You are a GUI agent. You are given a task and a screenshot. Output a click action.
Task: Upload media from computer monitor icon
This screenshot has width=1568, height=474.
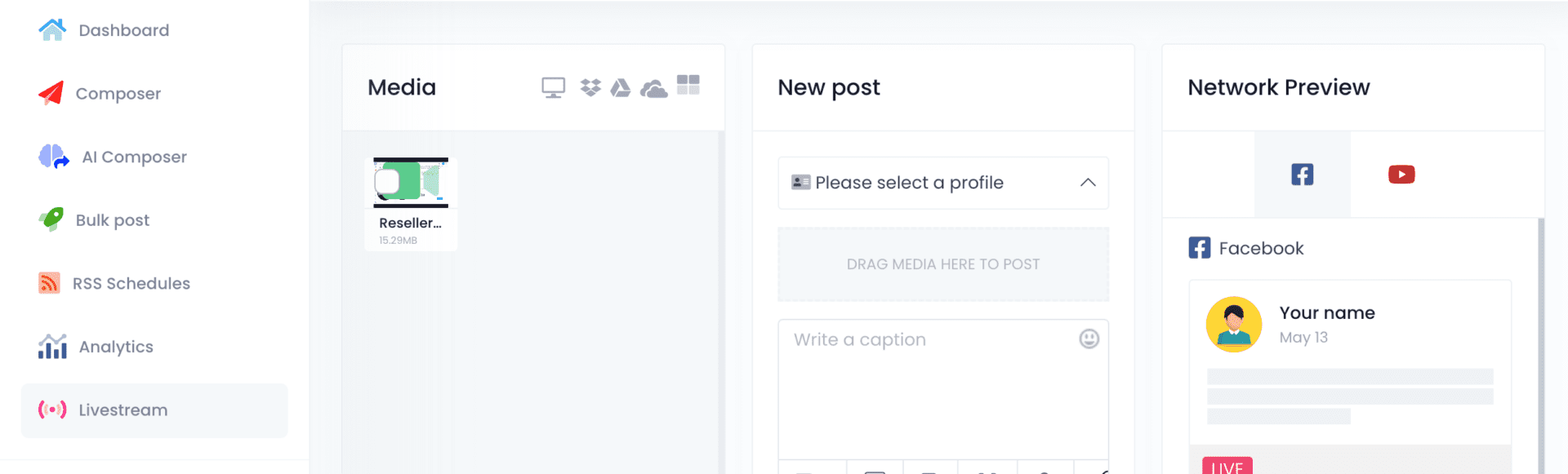click(553, 87)
